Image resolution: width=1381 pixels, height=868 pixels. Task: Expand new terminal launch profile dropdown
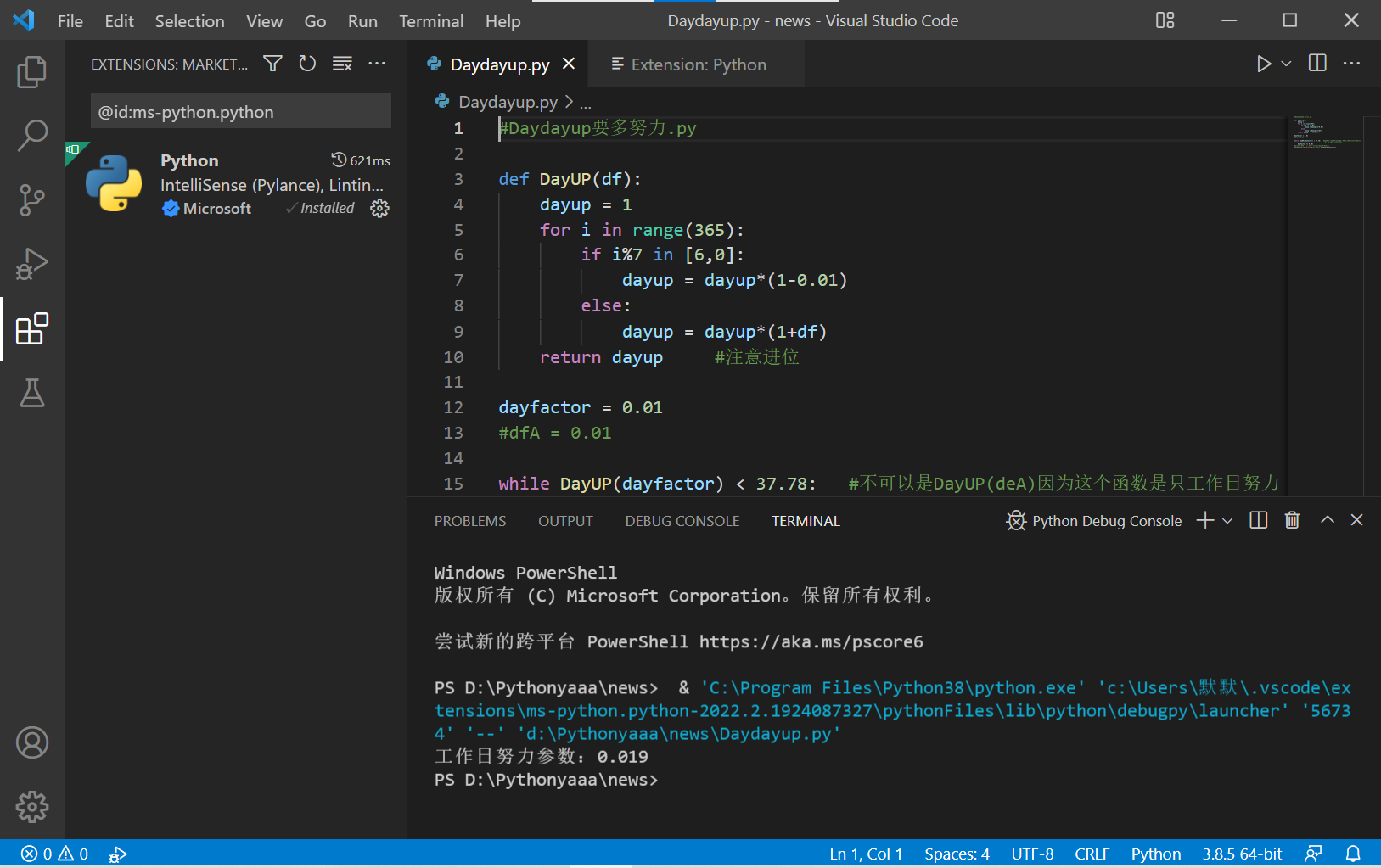pyautogui.click(x=1227, y=521)
